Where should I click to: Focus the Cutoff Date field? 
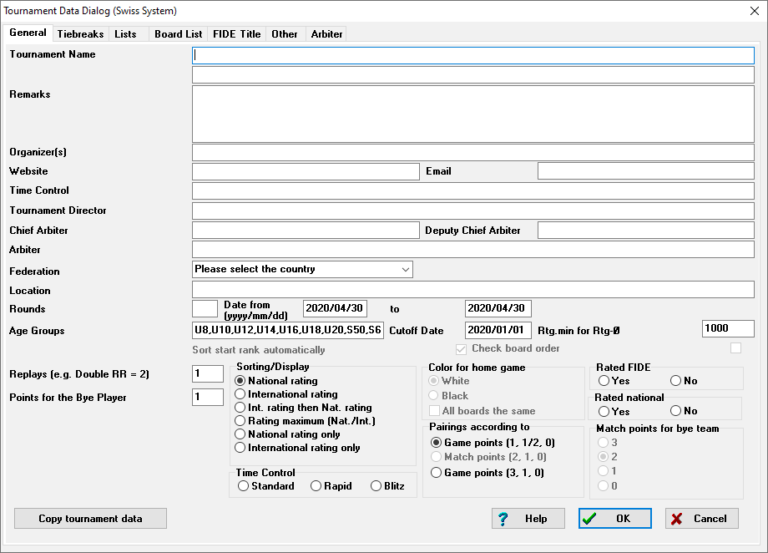[x=498, y=330]
